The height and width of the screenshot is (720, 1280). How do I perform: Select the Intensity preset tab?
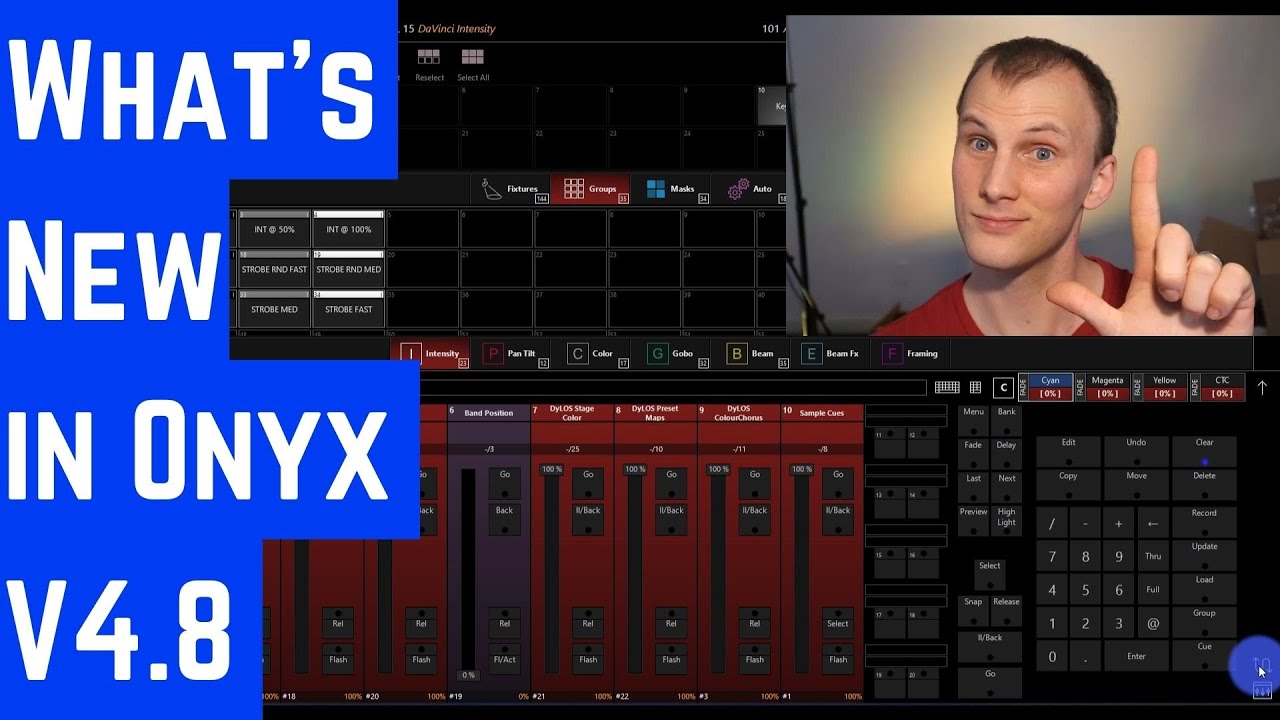[x=430, y=353]
